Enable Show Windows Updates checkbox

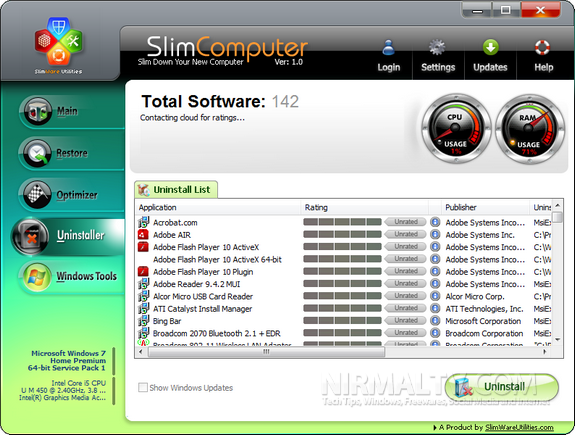coord(143,387)
